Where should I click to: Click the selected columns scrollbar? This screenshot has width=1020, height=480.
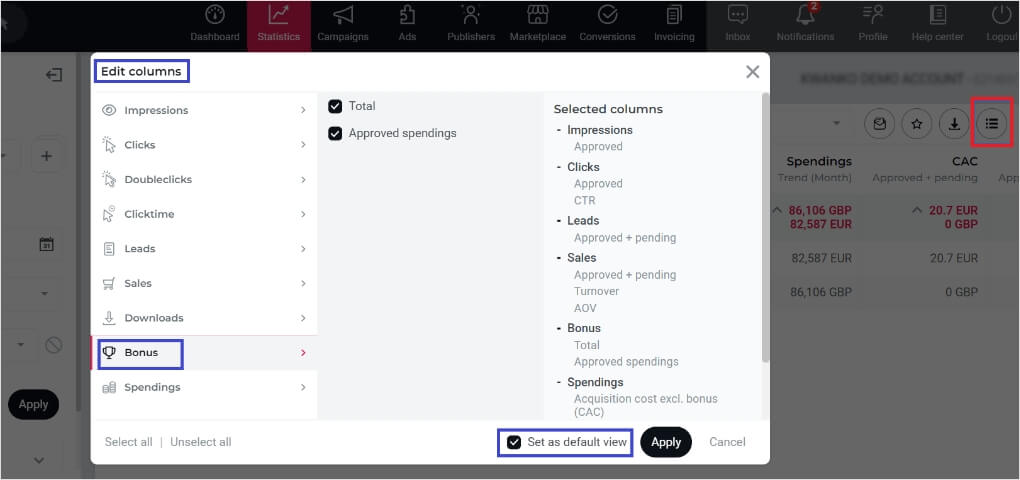(765, 230)
